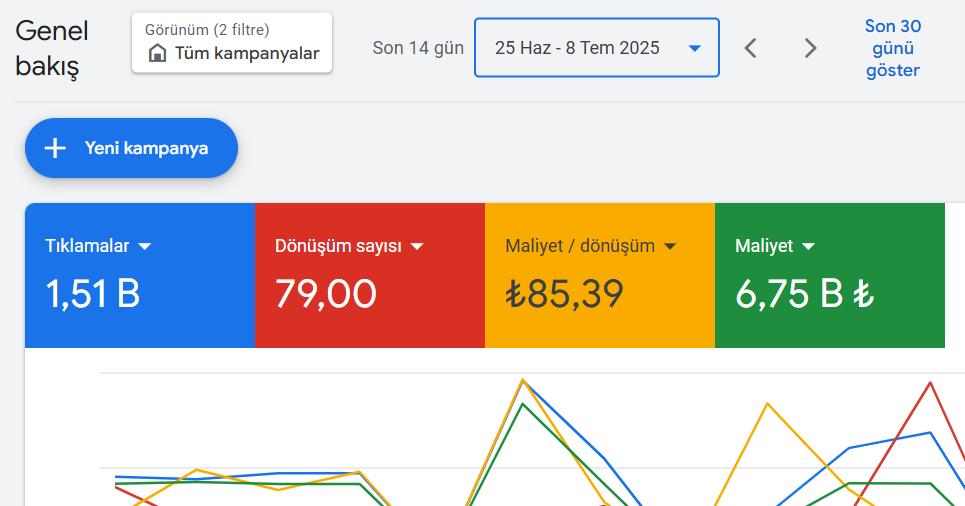This screenshot has width=965, height=506.
Task: Click the yellow ₺85,39 cost per conversion value
Action: click(x=564, y=293)
